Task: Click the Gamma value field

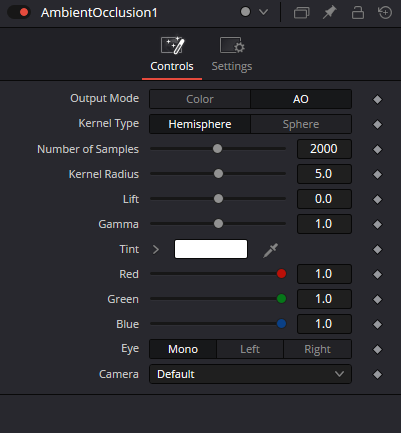Action: [324, 224]
